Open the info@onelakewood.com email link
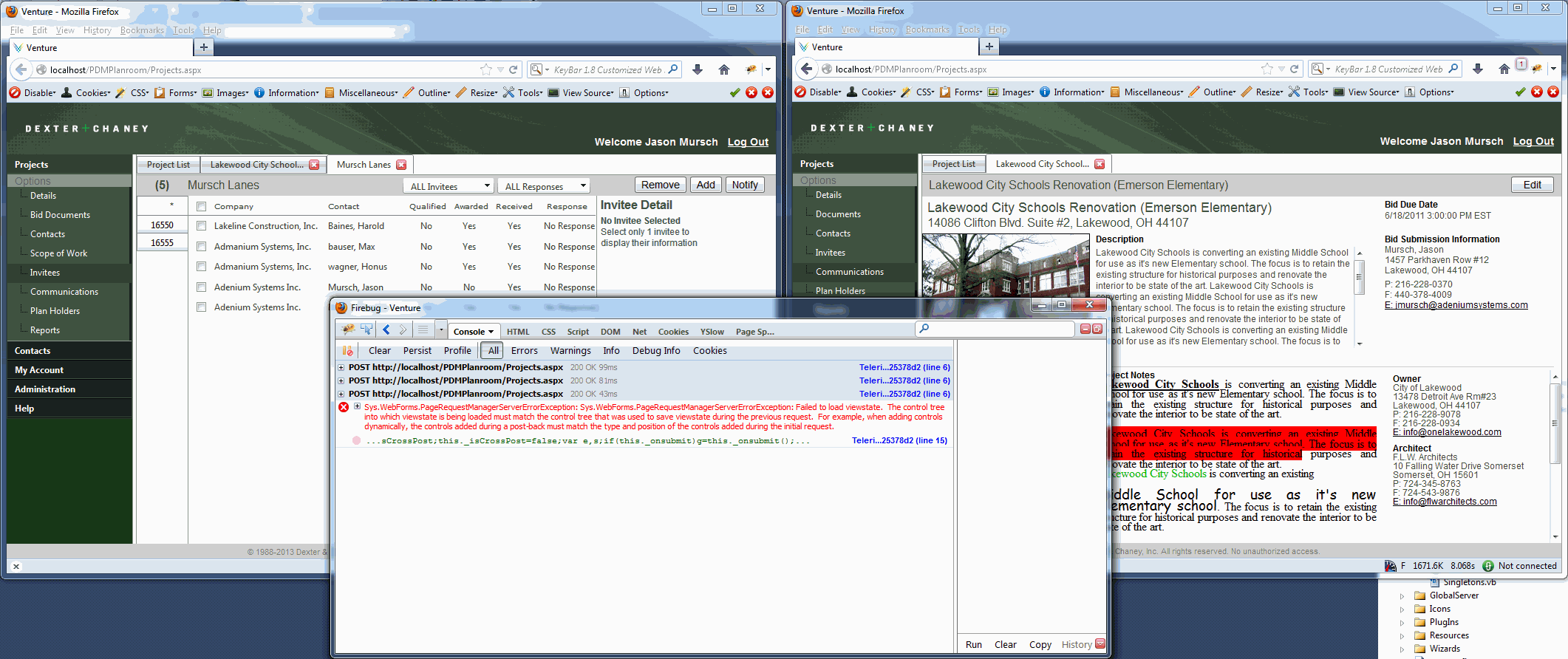 point(1447,432)
